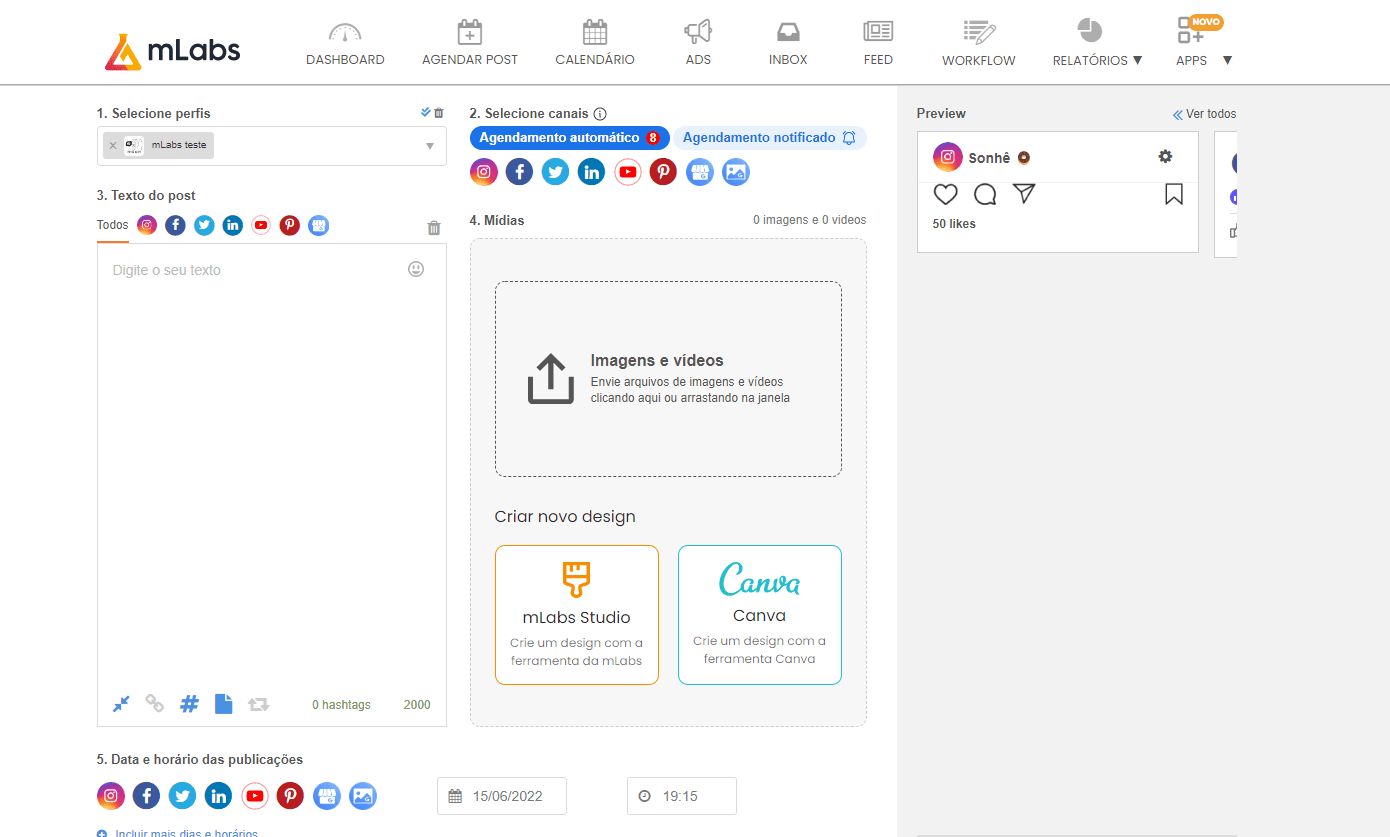1390x837 pixels.
Task: Use the link shortener icon in the editor
Action: pyautogui.click(x=155, y=703)
